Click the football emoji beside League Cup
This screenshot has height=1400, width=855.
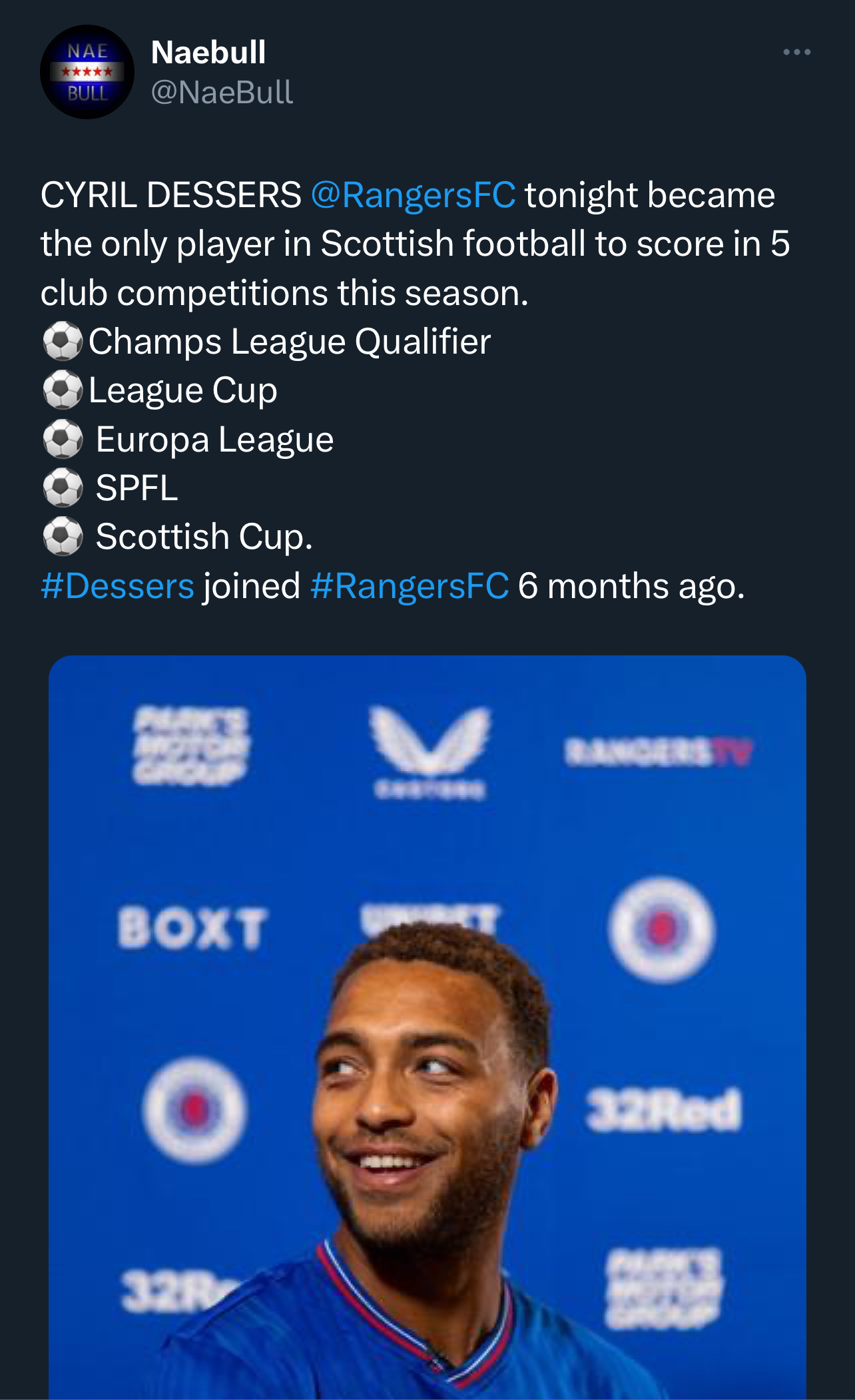63,390
